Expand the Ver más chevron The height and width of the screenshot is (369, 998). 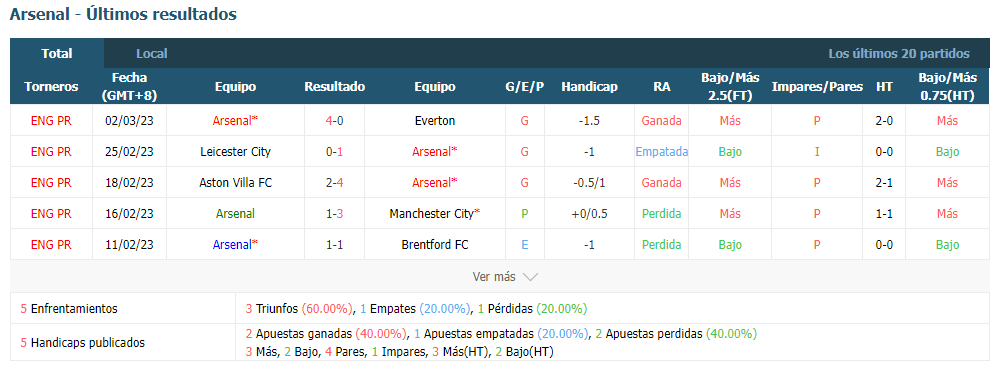530,277
